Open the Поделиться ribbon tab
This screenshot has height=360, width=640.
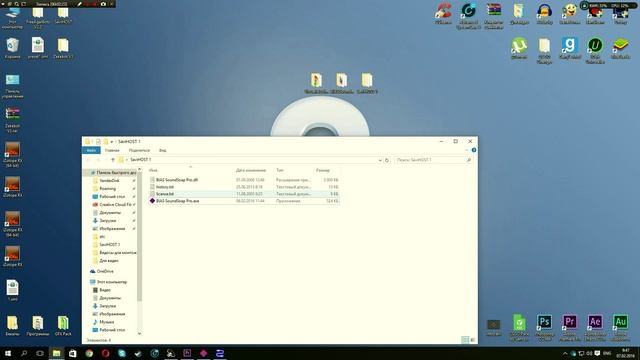click(x=139, y=150)
